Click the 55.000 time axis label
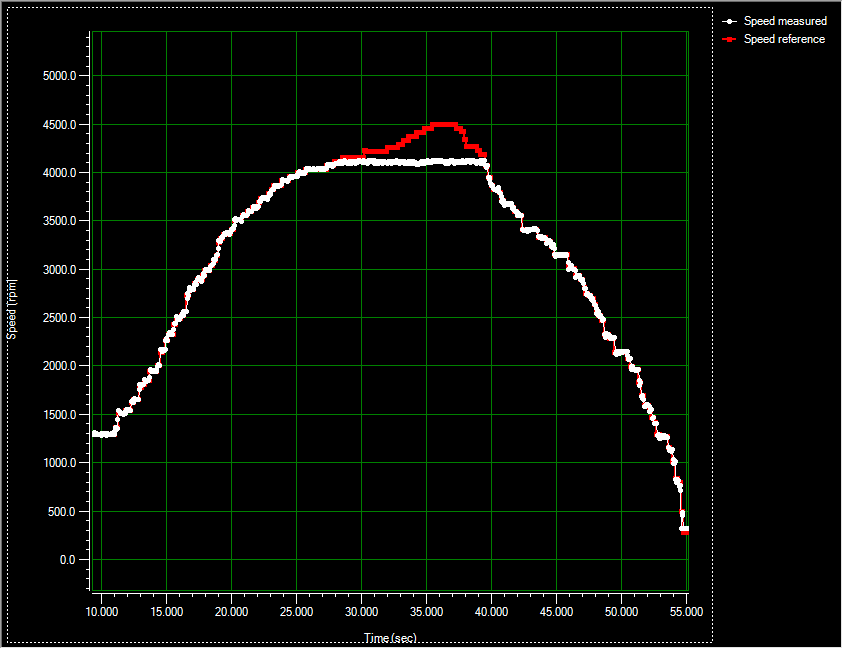 click(687, 612)
